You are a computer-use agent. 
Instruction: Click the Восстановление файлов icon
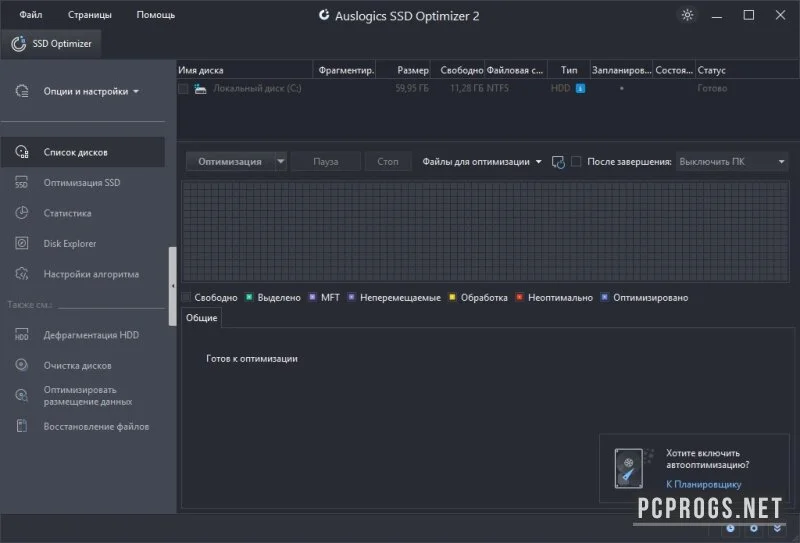[22, 426]
